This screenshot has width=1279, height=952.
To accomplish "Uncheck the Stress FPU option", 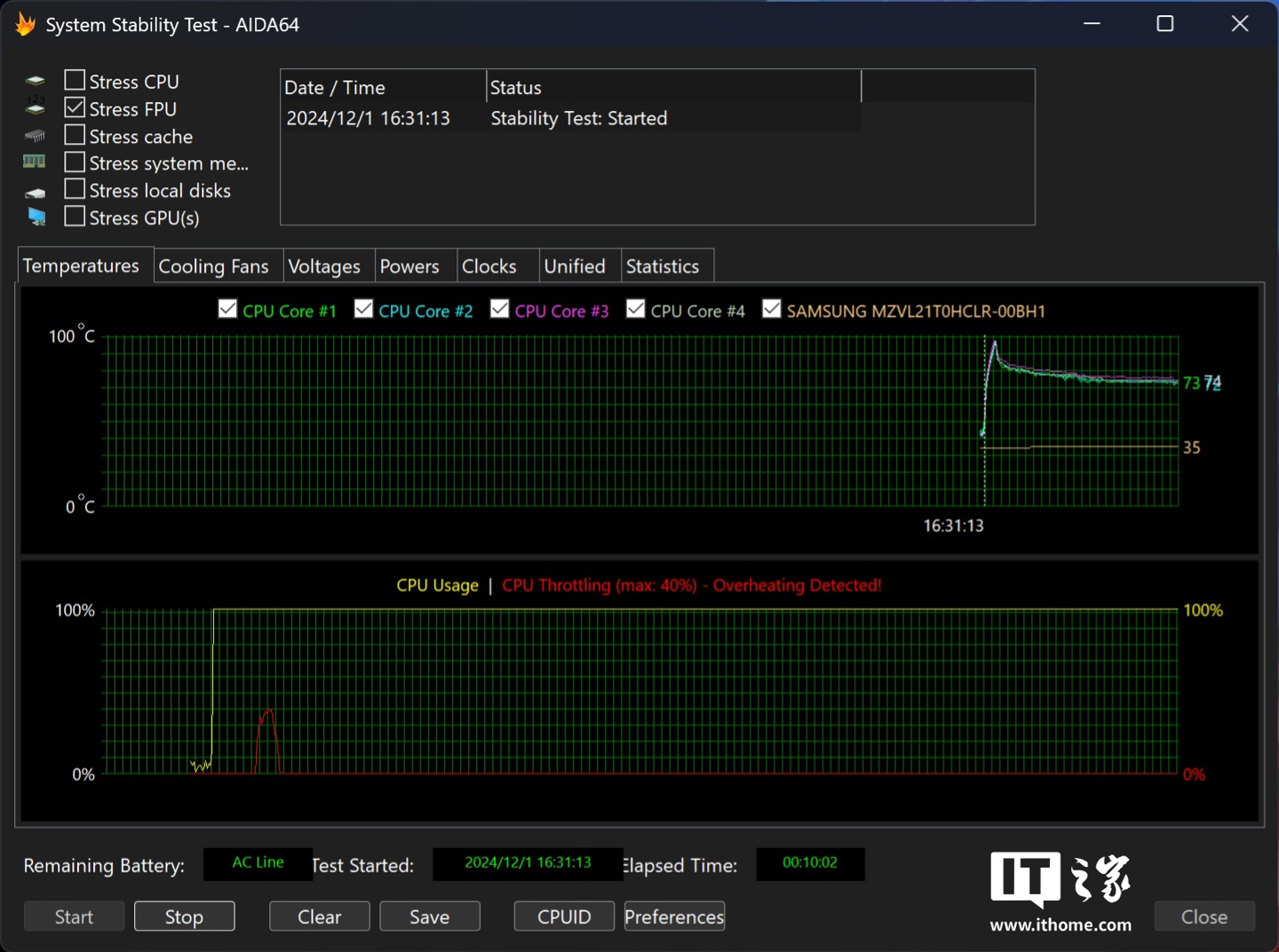I will [75, 108].
